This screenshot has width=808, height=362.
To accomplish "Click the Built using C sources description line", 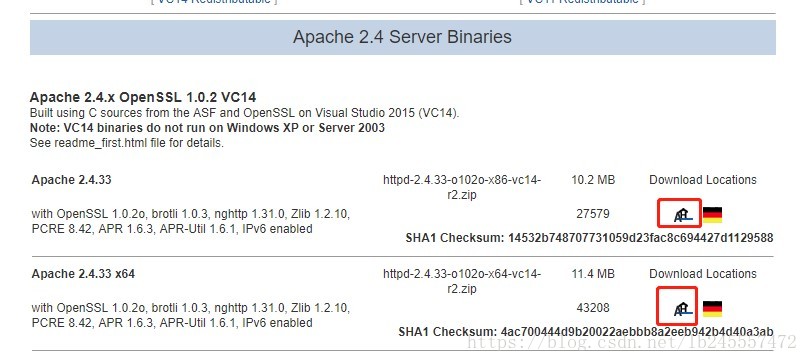I will [x=244, y=113].
